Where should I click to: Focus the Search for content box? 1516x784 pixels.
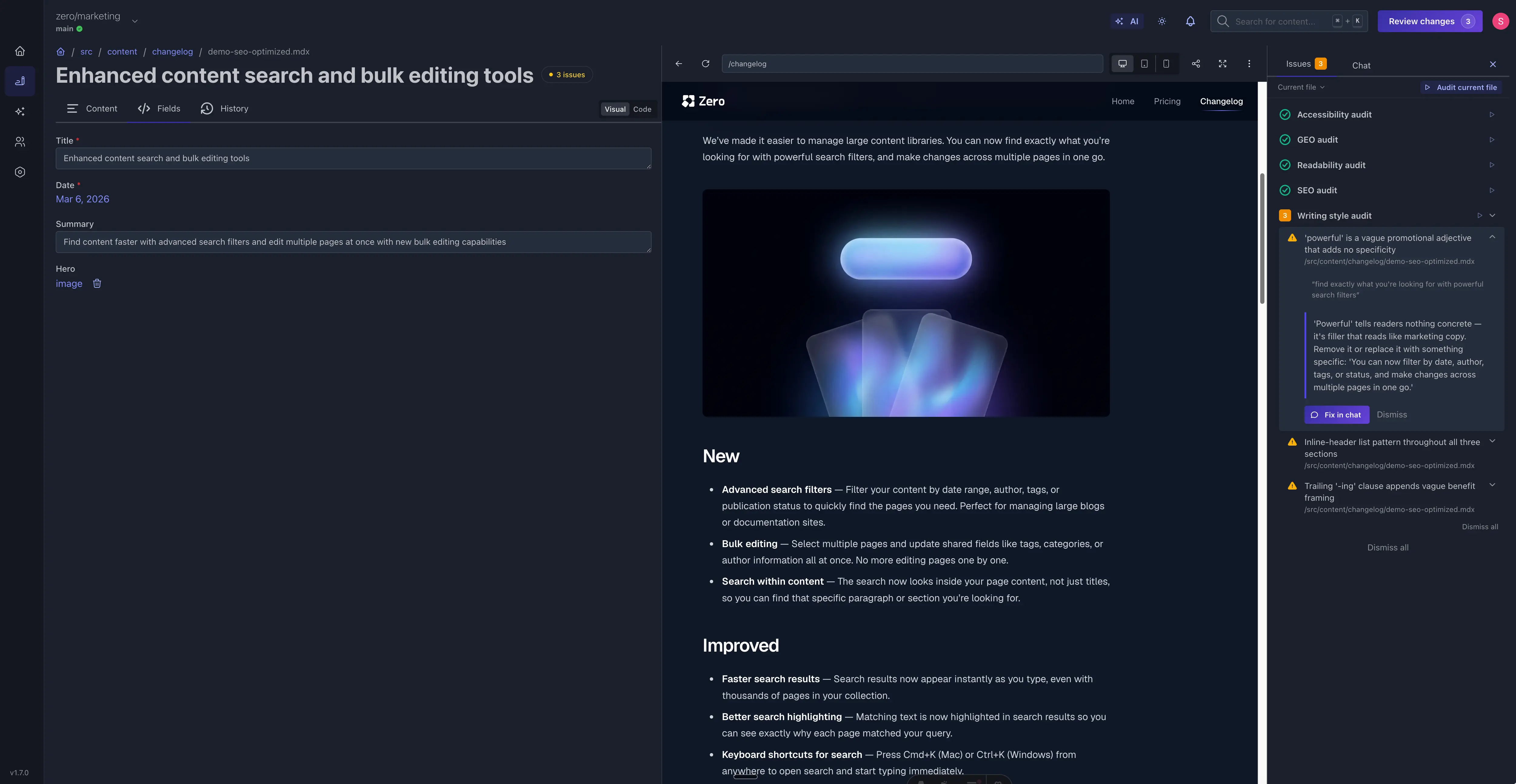click(x=1289, y=21)
